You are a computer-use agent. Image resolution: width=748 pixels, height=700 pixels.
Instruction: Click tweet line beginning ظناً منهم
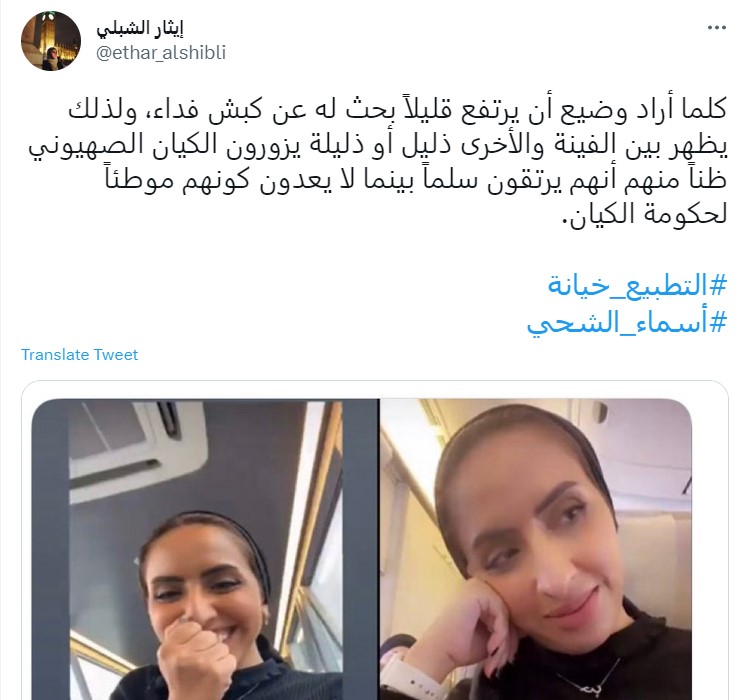pyautogui.click(x=416, y=179)
